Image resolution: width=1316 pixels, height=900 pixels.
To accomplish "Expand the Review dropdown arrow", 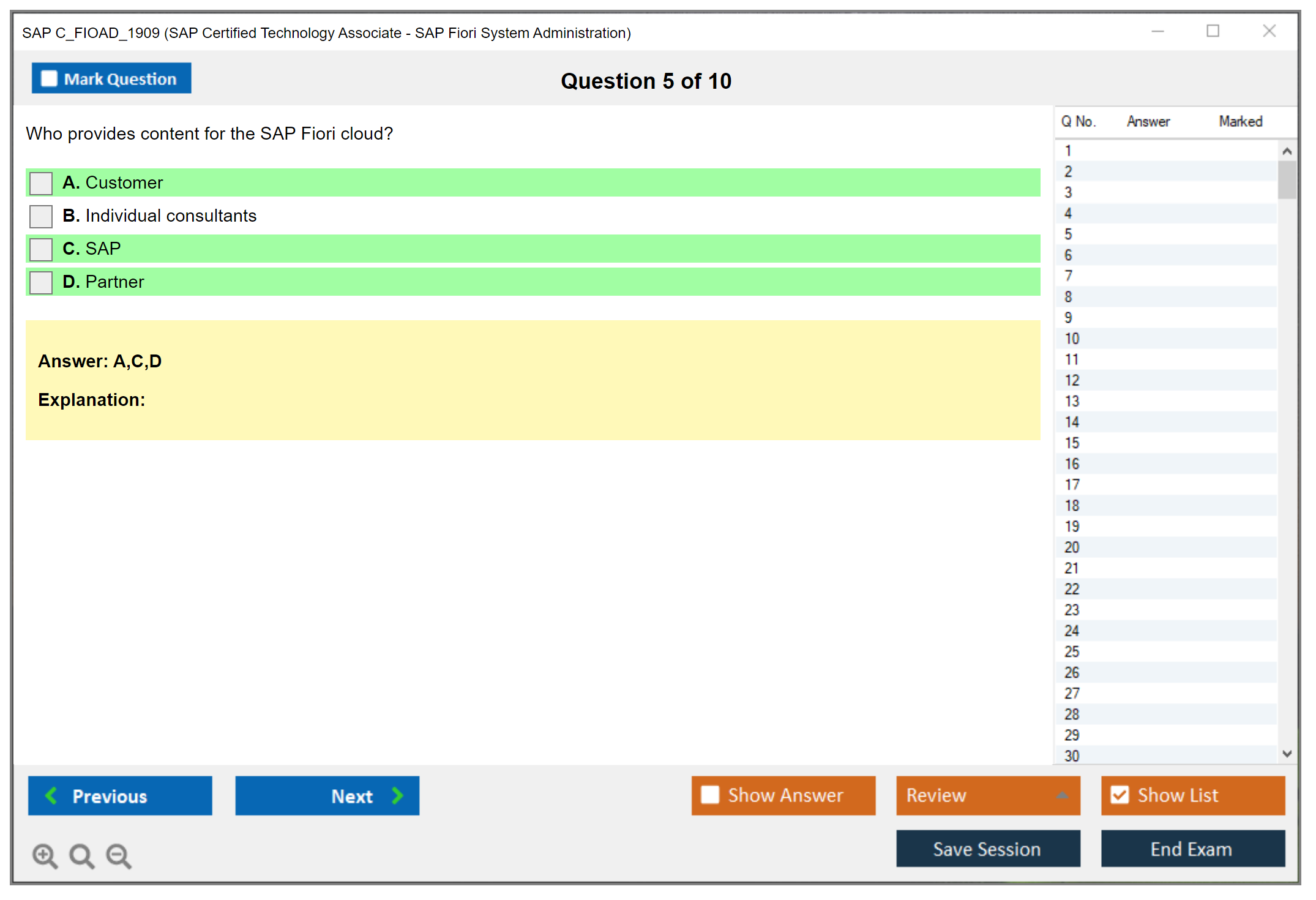I will coord(1062,795).
